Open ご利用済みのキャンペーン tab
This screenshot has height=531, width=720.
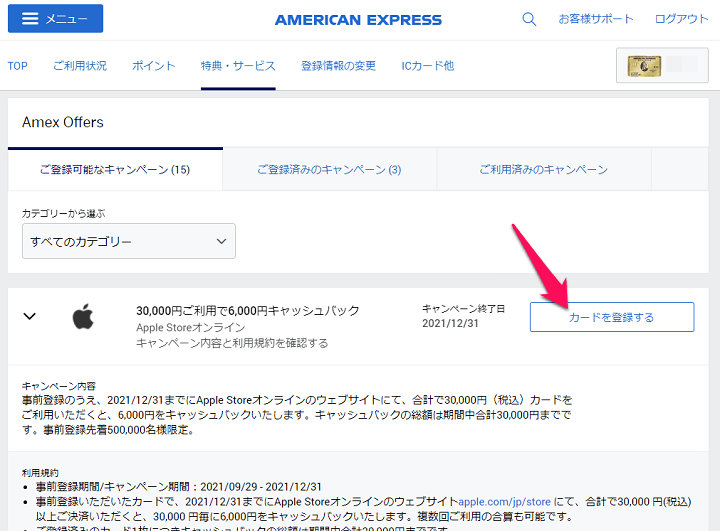pyautogui.click(x=544, y=169)
